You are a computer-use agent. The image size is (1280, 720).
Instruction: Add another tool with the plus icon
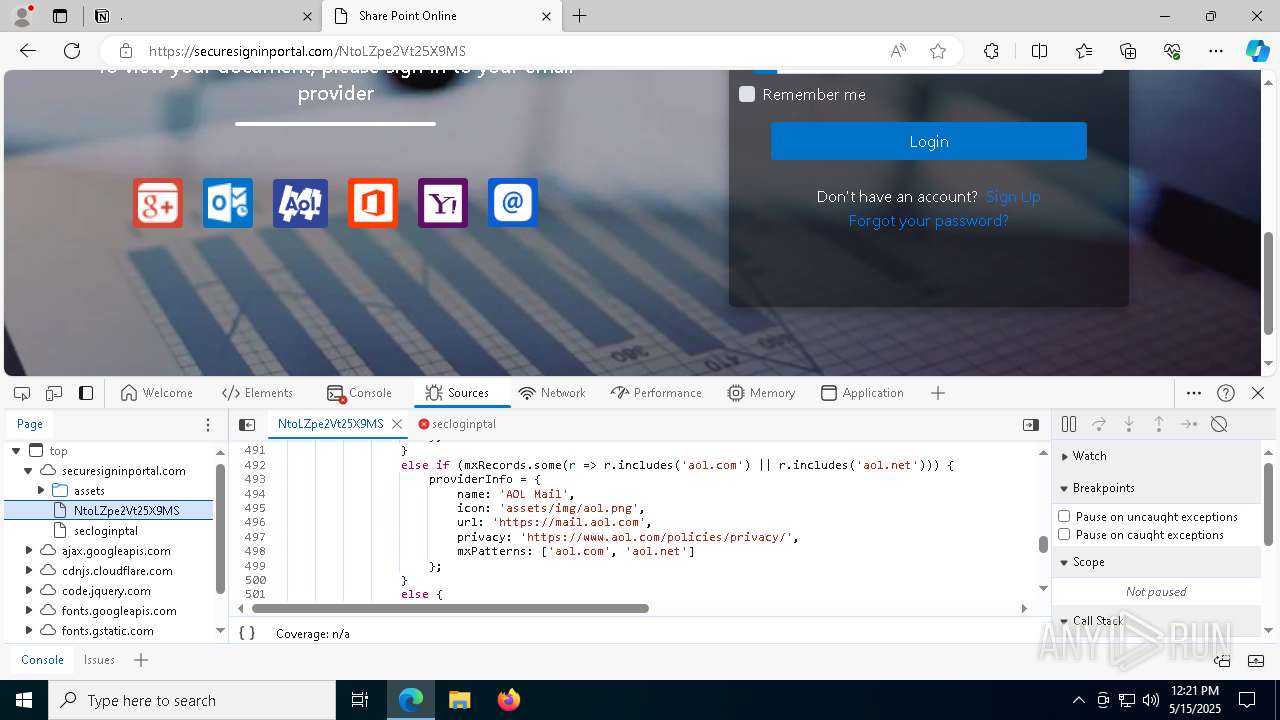[938, 393]
